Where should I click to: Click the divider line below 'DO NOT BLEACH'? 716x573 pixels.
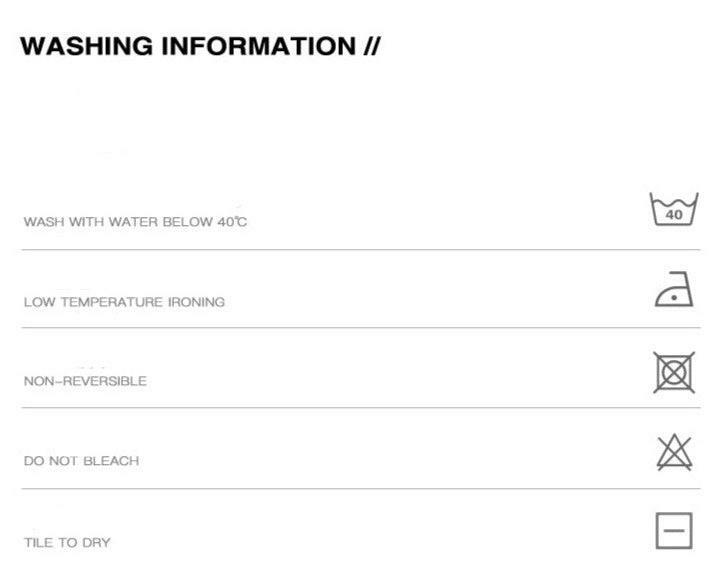click(361, 489)
